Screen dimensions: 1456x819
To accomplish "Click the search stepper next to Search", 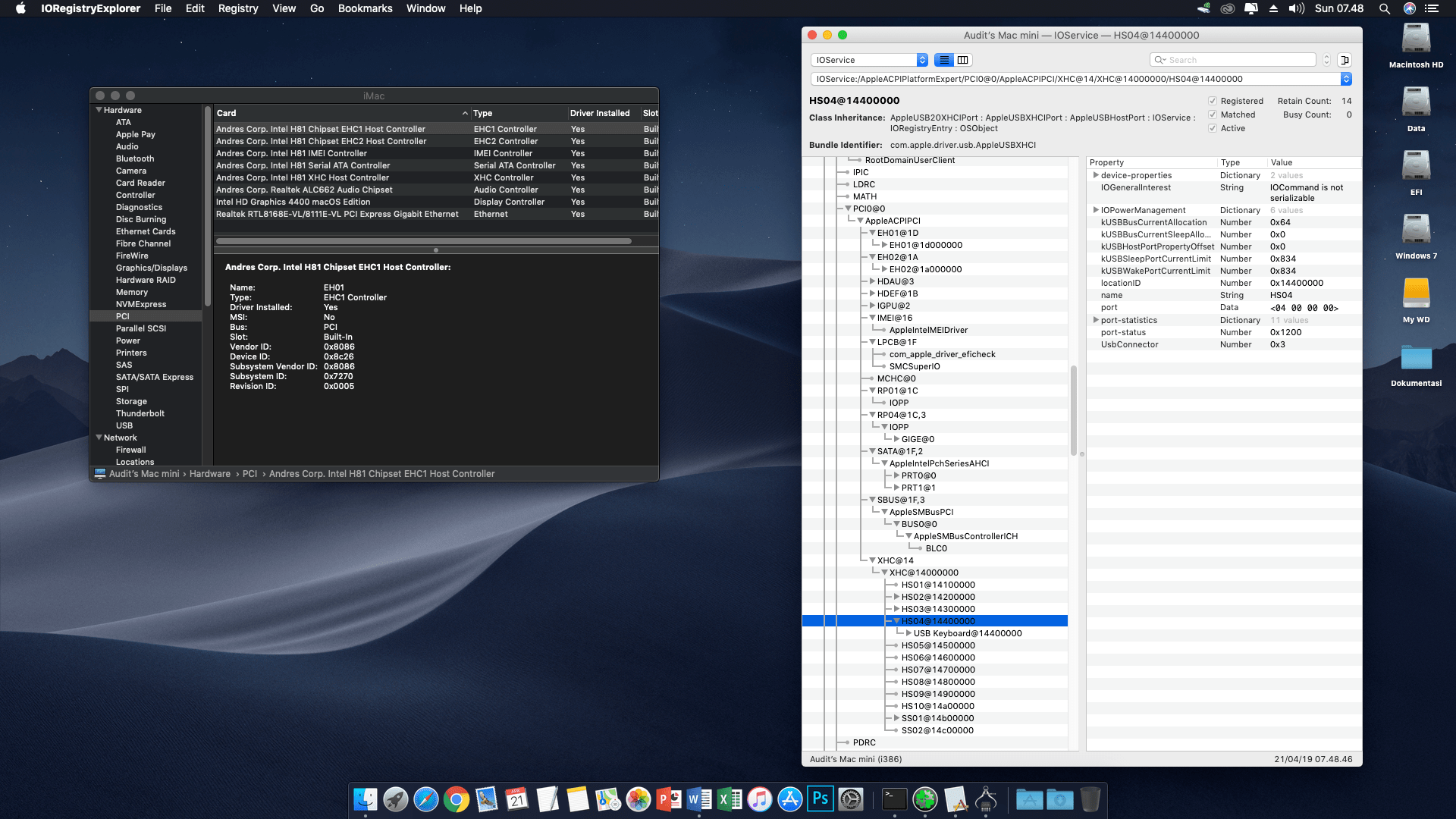I will (1326, 60).
